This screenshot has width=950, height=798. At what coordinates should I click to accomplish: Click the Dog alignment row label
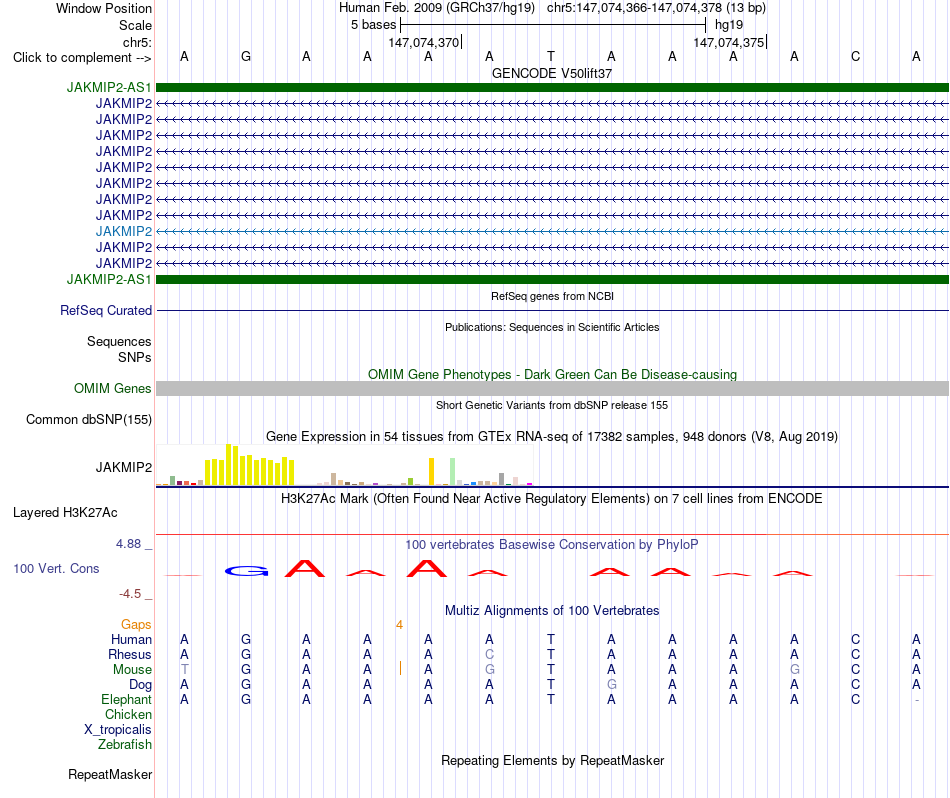[140, 685]
